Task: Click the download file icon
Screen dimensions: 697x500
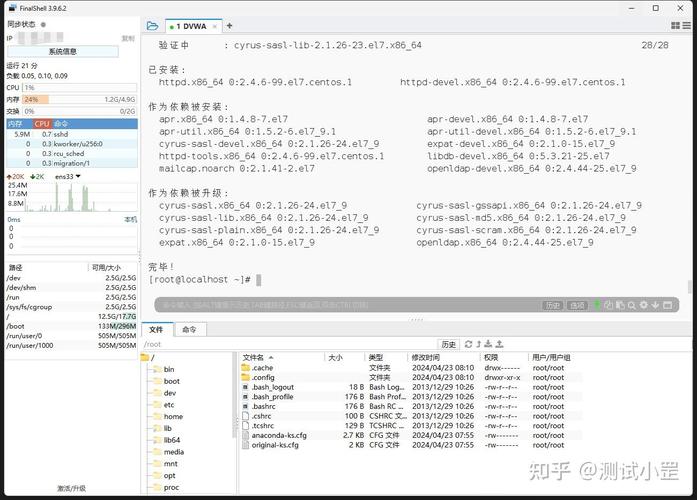Action: (x=488, y=344)
